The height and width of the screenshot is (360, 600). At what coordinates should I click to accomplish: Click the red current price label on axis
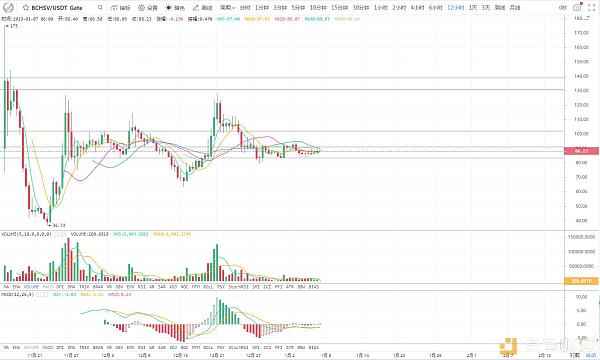click(582, 151)
